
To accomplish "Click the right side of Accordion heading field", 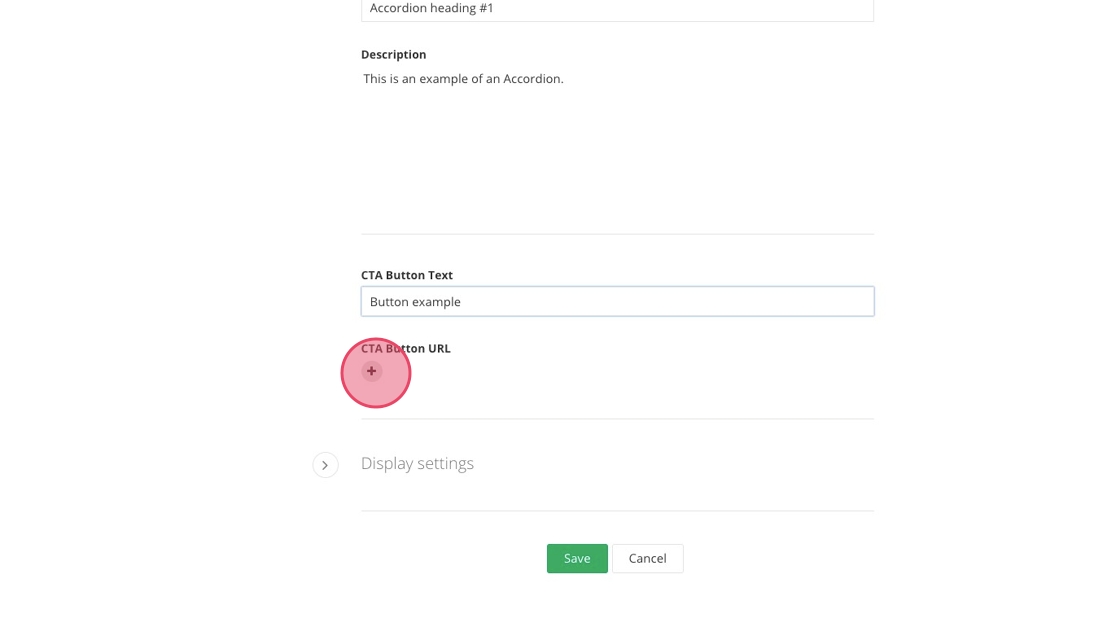I will click(x=850, y=9).
